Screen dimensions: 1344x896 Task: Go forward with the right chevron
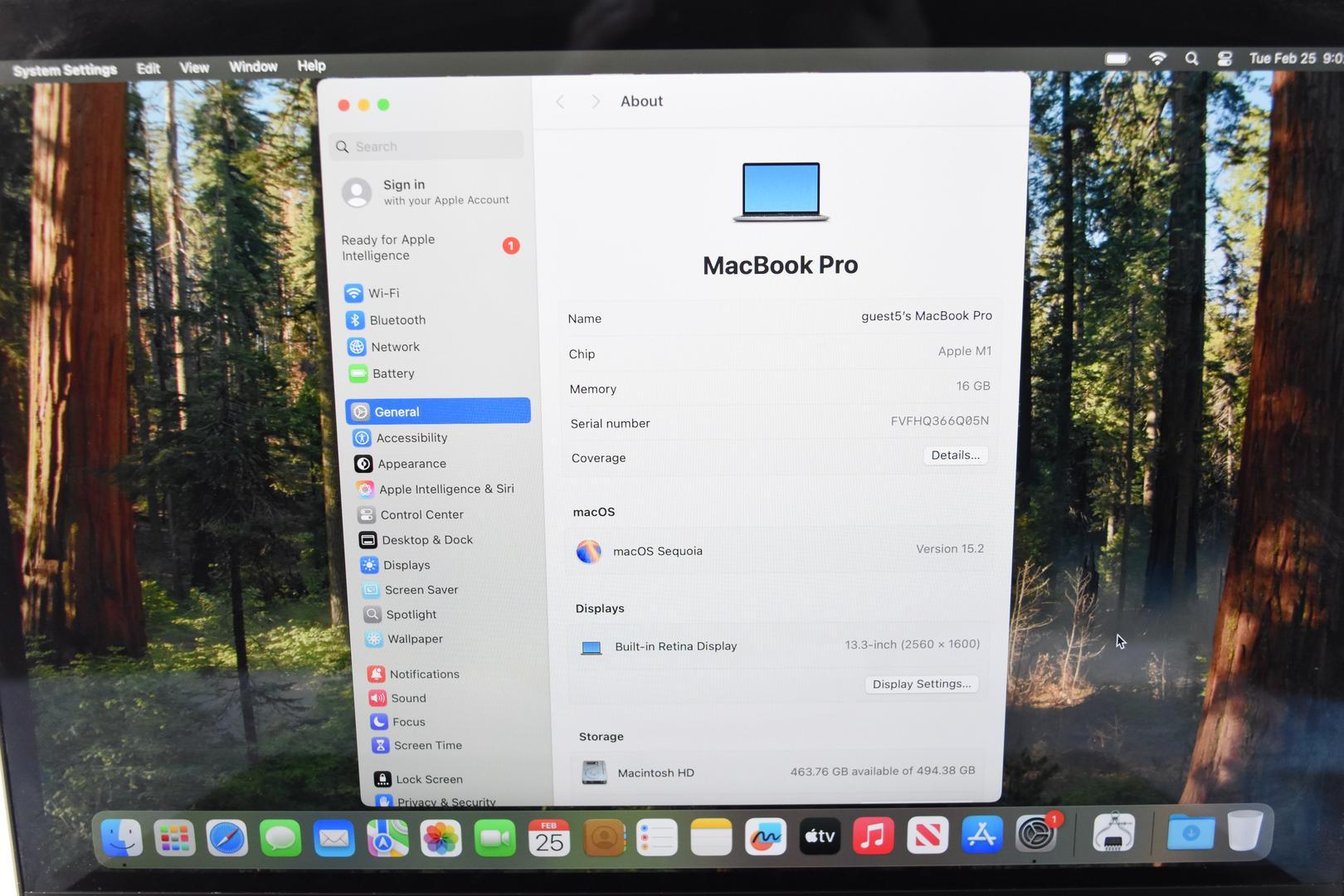click(595, 101)
